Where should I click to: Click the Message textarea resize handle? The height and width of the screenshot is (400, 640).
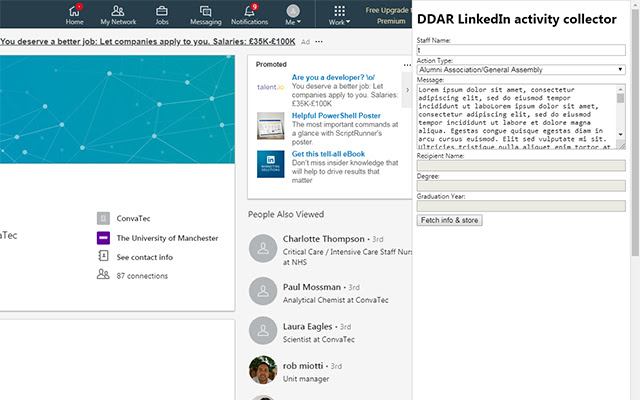(x=621, y=145)
